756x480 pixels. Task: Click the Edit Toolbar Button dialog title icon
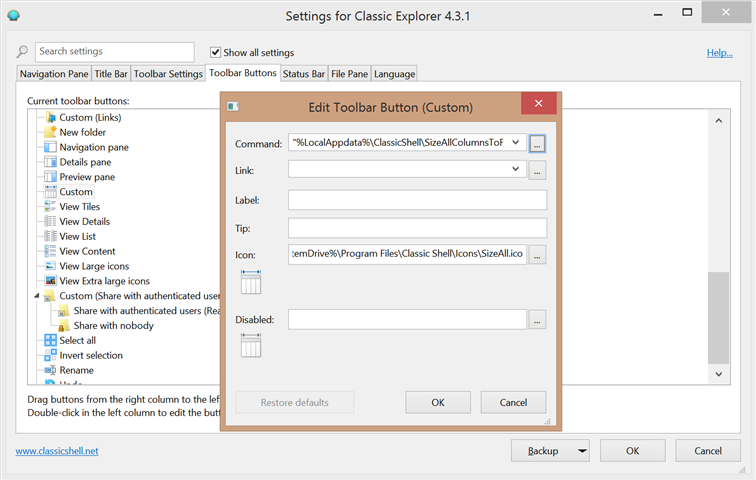233,107
